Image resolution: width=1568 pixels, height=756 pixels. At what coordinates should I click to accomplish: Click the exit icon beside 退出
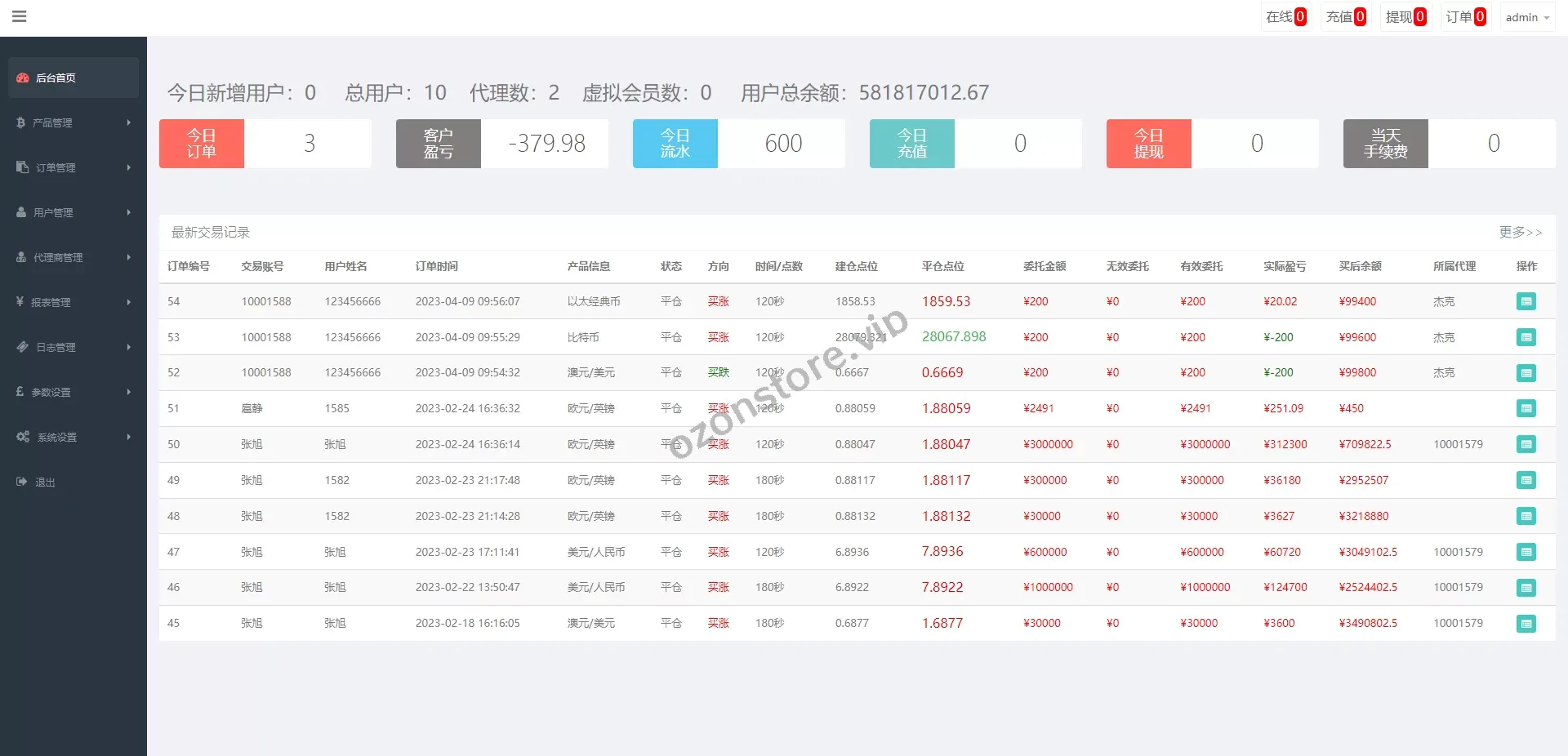[x=22, y=482]
